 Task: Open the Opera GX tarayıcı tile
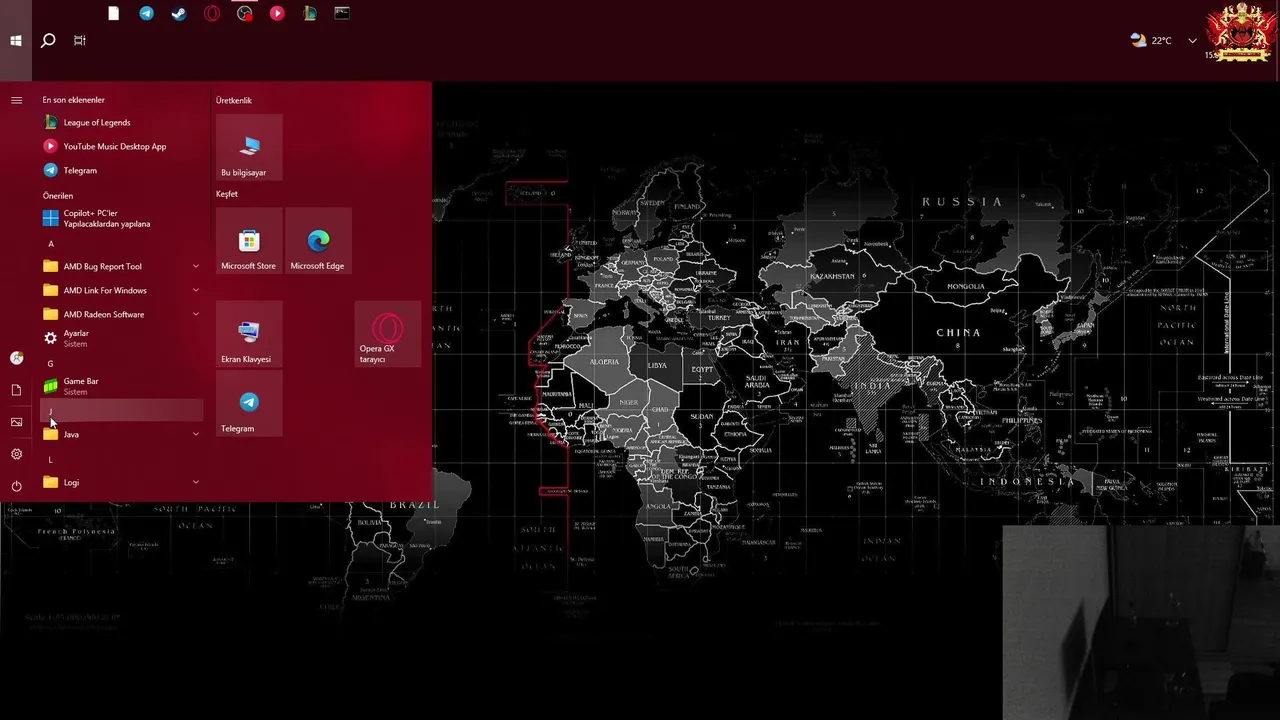tap(388, 334)
